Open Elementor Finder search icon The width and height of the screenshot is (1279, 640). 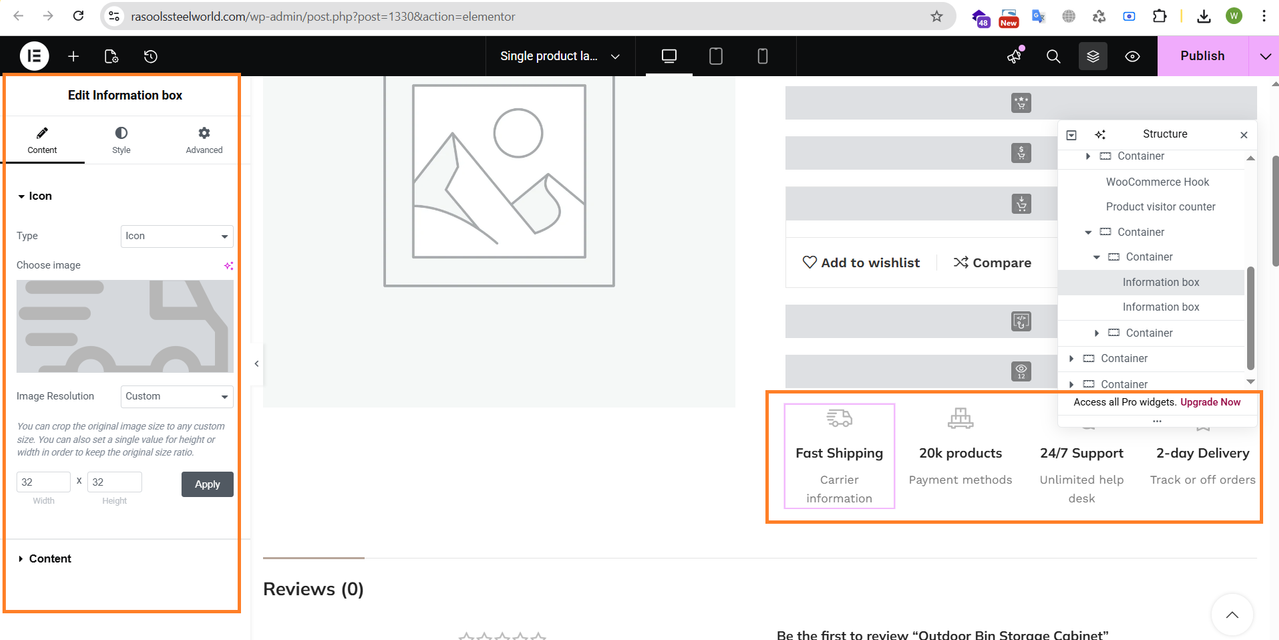click(1053, 57)
